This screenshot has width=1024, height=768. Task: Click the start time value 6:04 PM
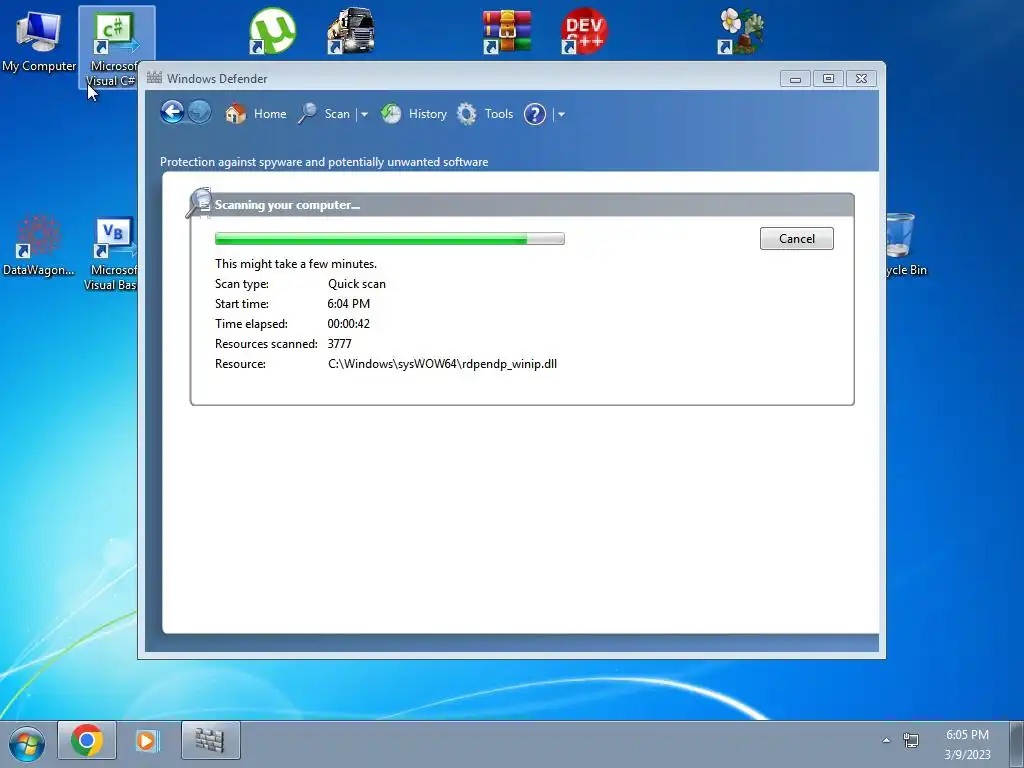pyautogui.click(x=348, y=304)
